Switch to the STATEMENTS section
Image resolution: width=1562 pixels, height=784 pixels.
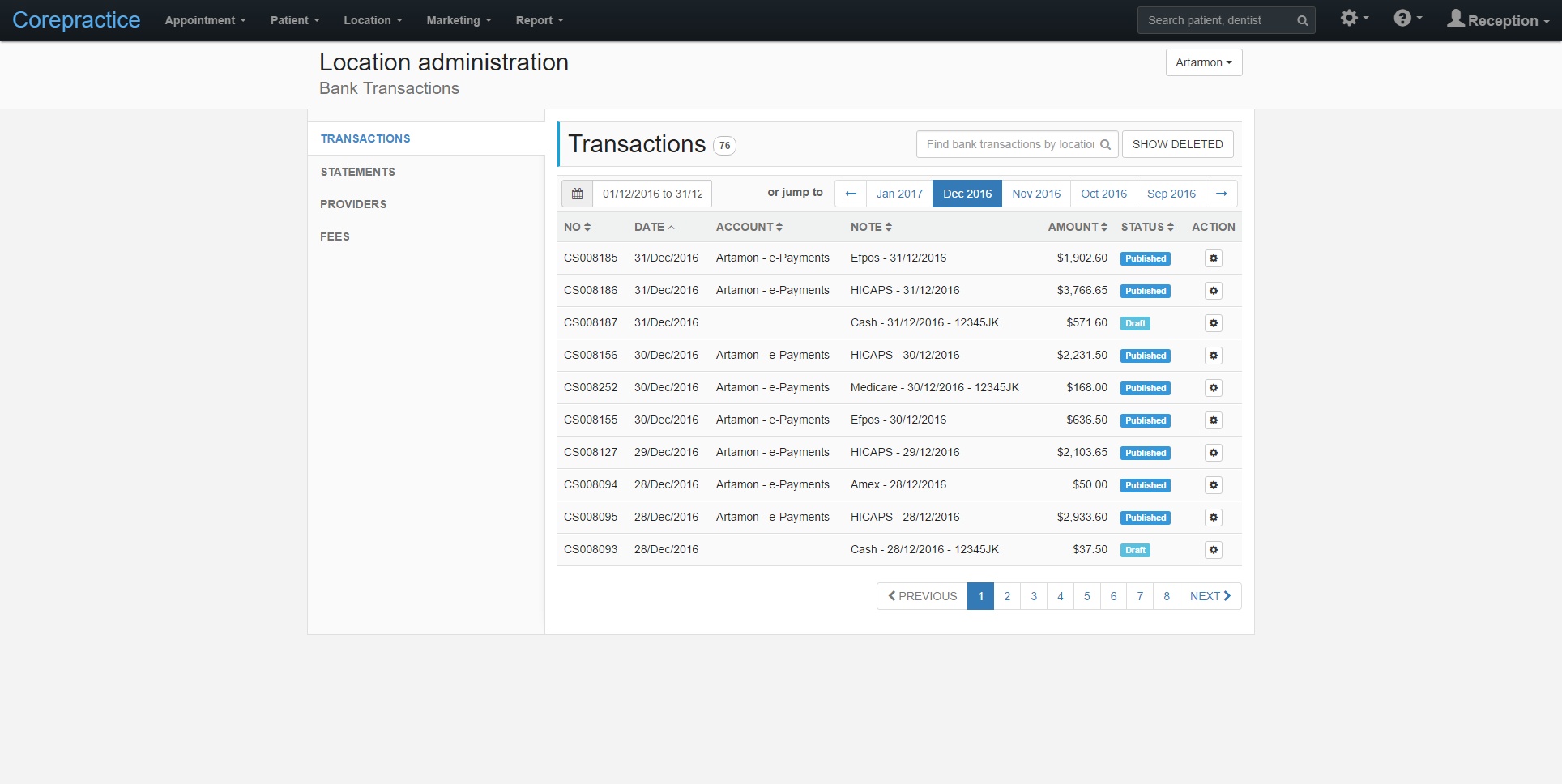[357, 172]
